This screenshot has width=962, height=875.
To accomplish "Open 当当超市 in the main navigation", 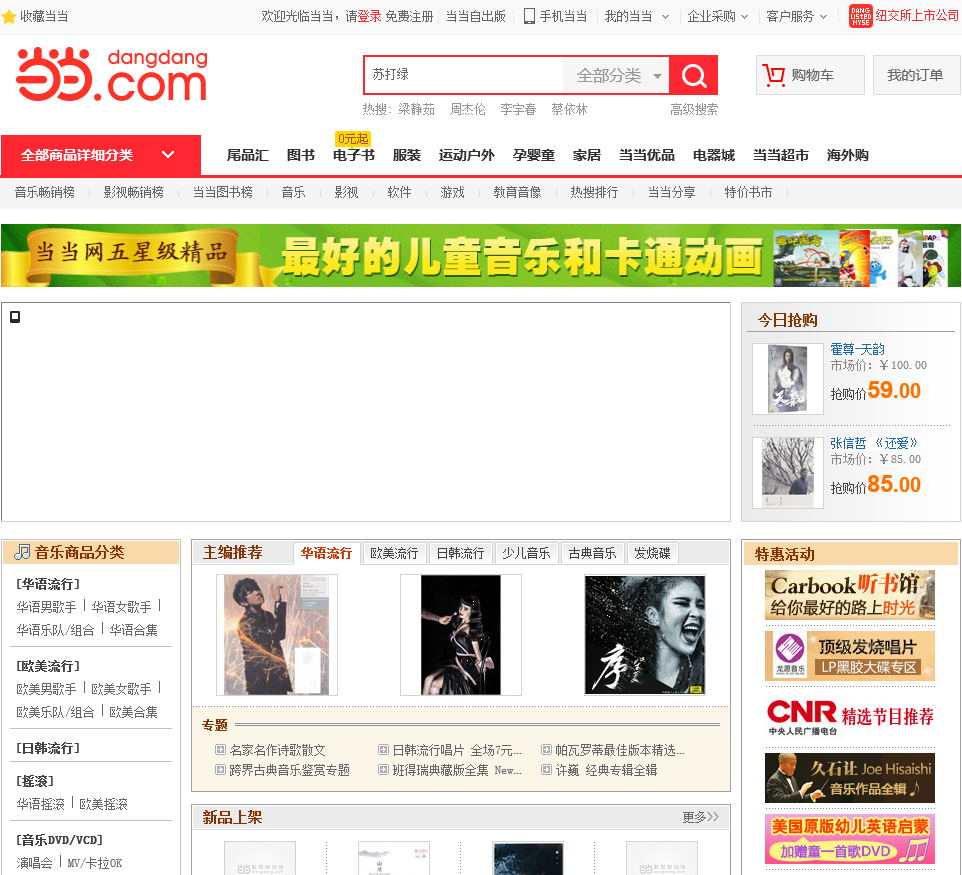I will pos(780,155).
